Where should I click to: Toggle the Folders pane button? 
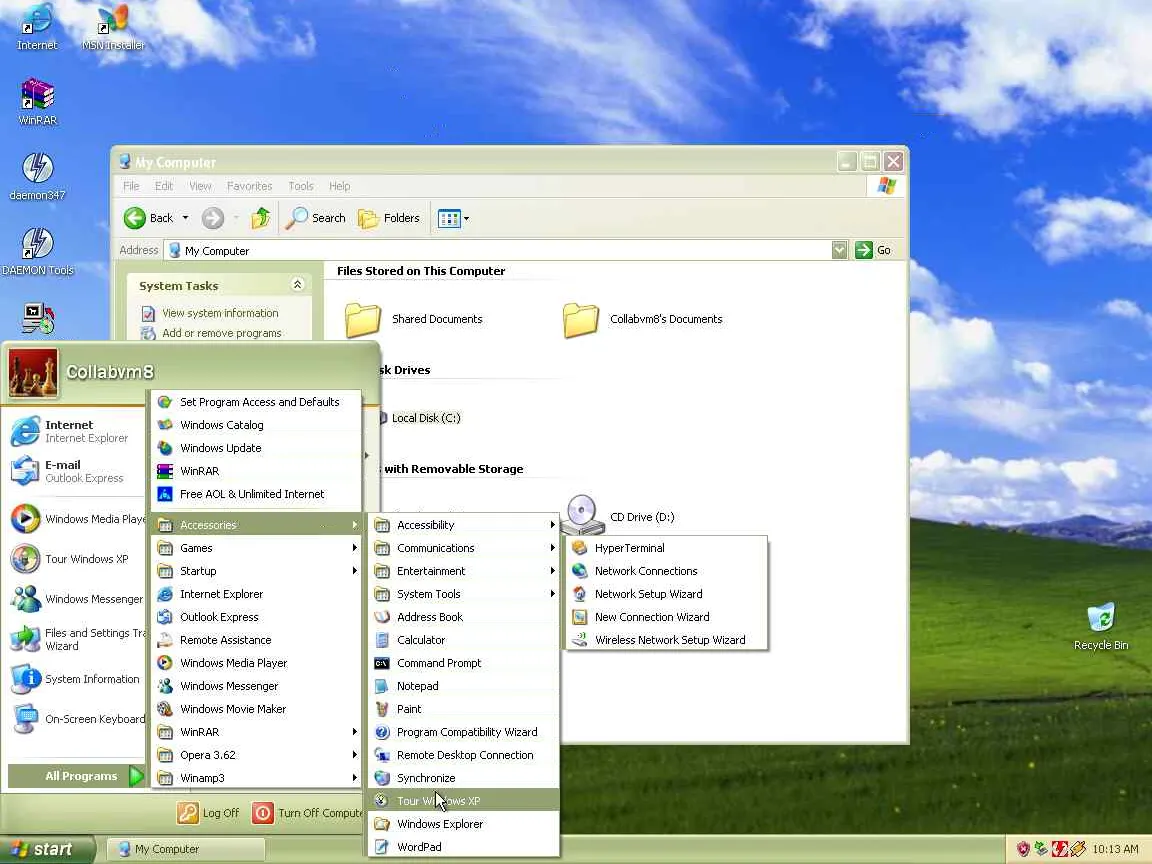[389, 218]
